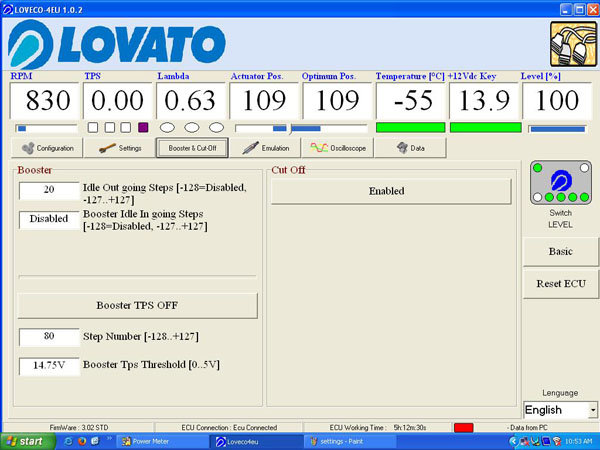Click the Lovato switch level indicator icon

559,182
